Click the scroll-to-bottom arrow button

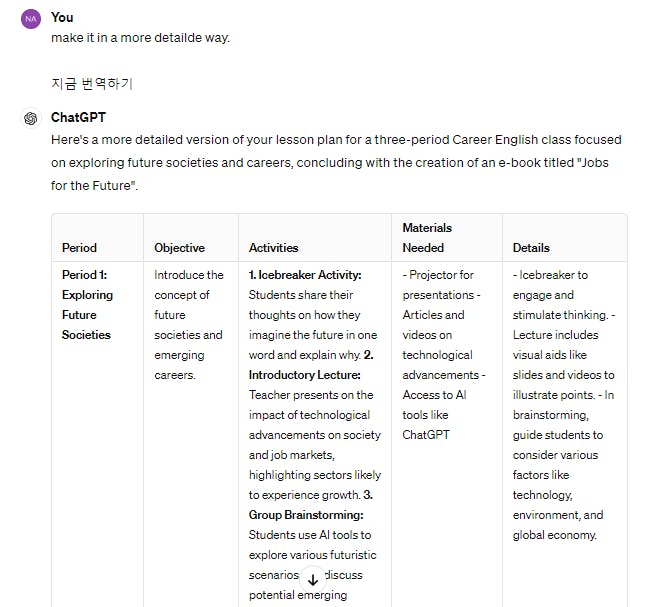click(x=313, y=578)
